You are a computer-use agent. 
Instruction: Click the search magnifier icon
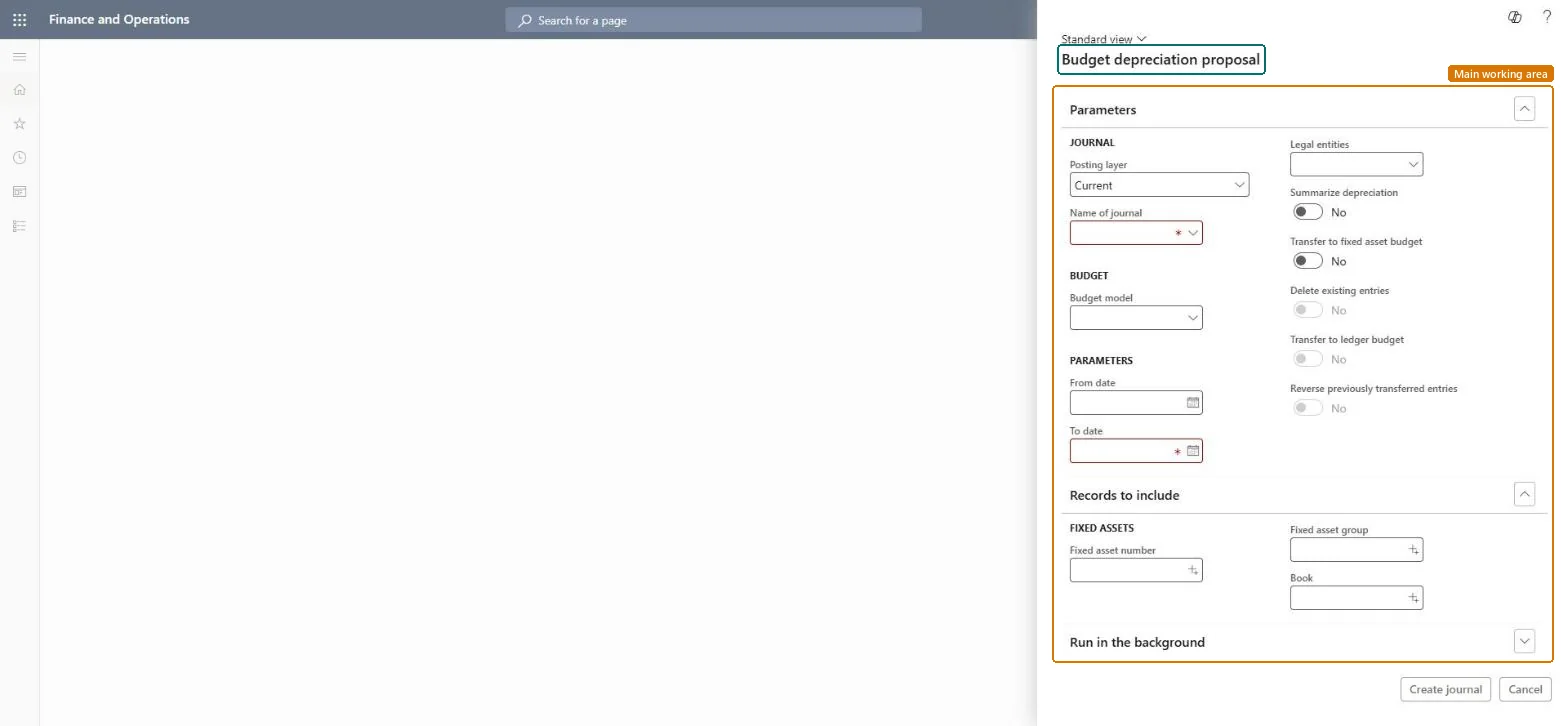(525, 20)
